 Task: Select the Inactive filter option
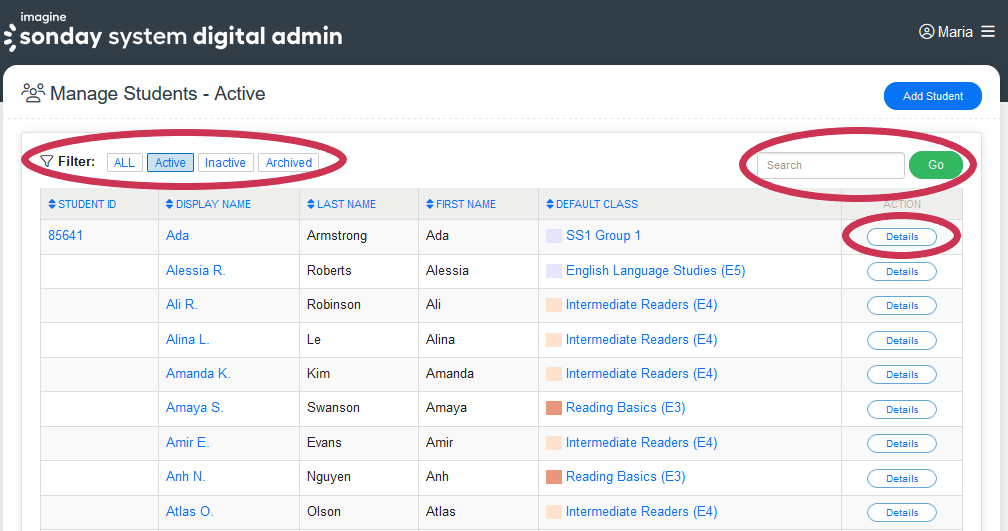click(225, 163)
